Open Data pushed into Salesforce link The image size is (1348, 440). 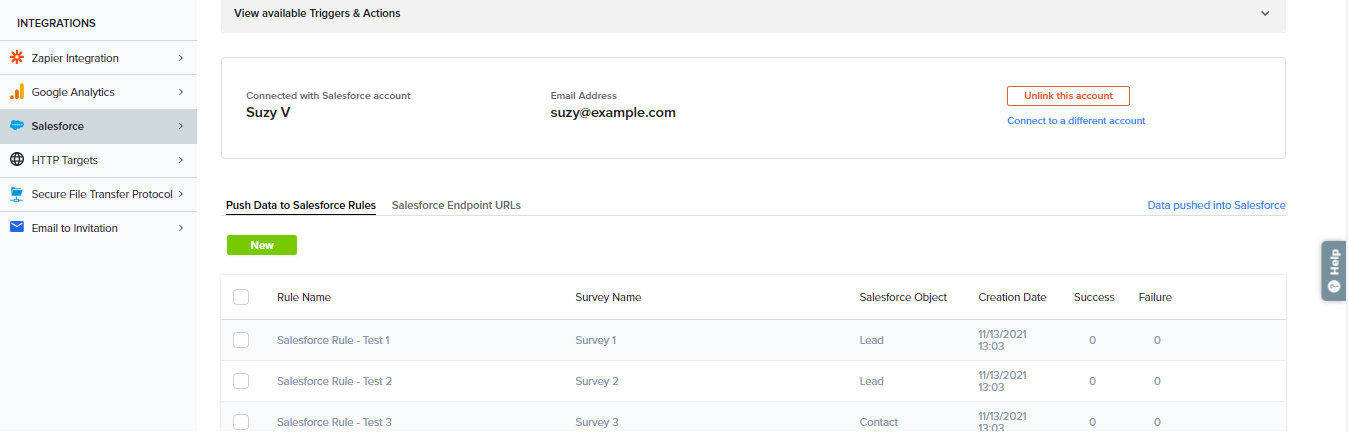click(1216, 205)
